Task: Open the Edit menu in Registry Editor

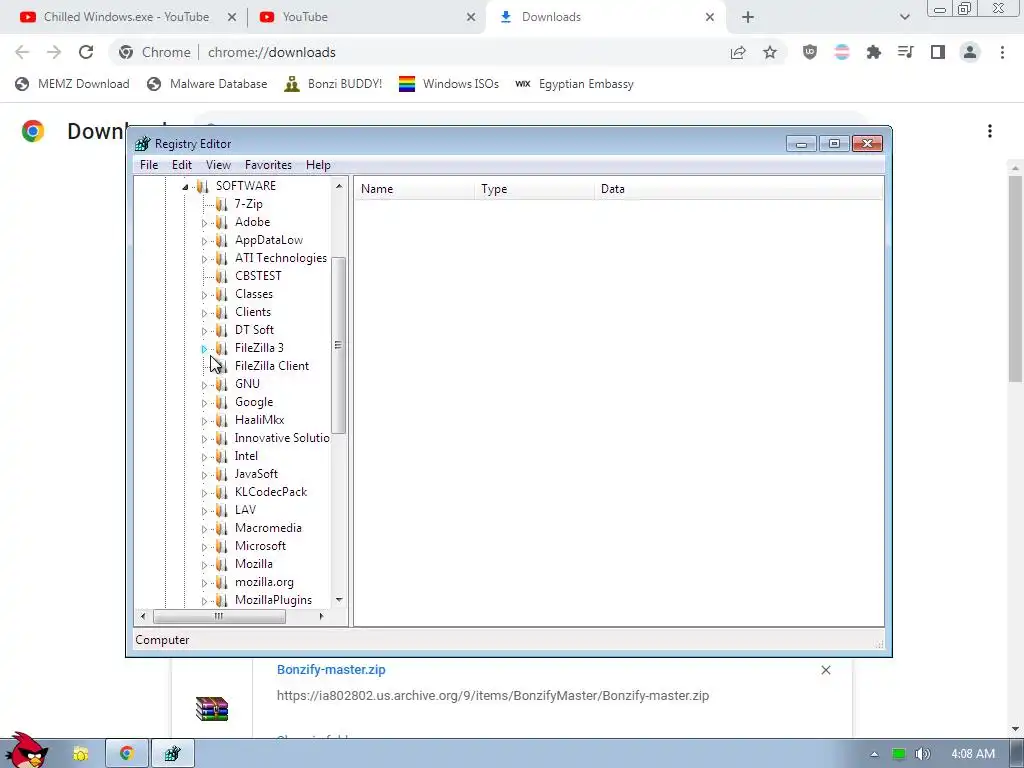Action: tap(182, 165)
